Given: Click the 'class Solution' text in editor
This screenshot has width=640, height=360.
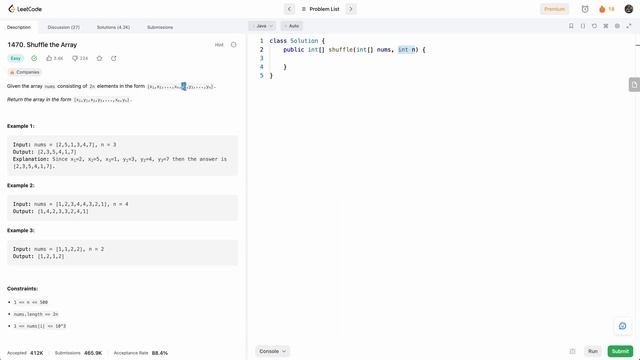Looking at the screenshot, I should (x=293, y=41).
